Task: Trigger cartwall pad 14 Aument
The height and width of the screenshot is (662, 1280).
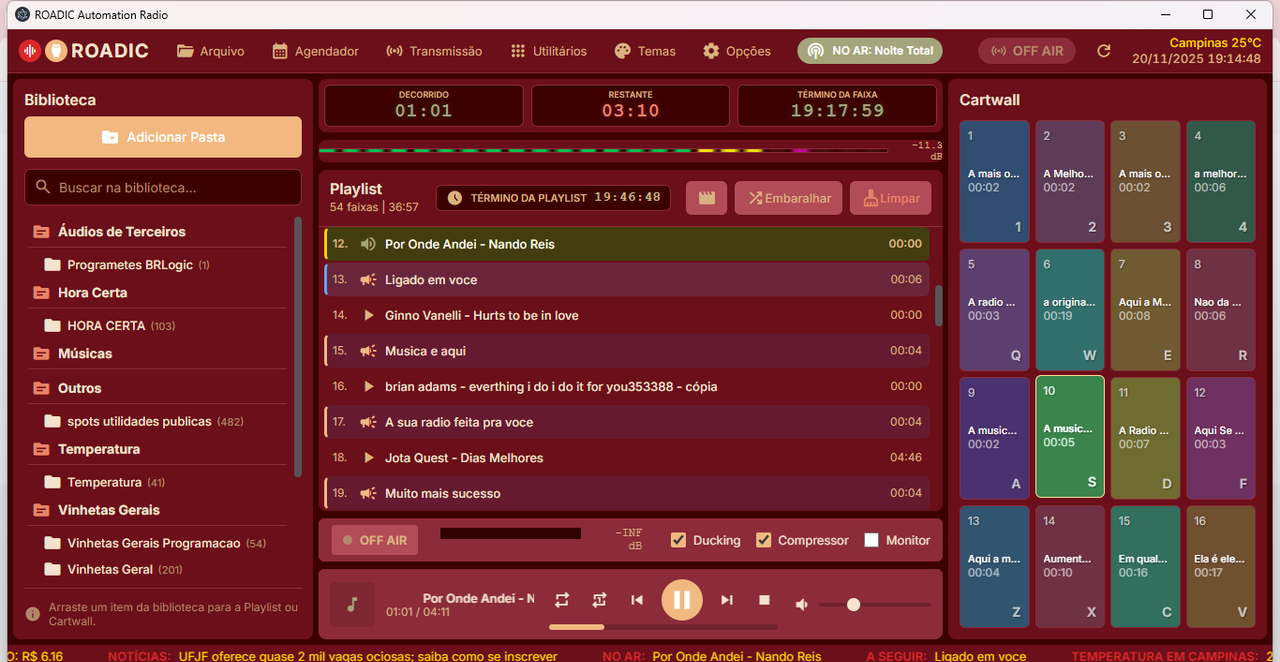Action: 1070,566
